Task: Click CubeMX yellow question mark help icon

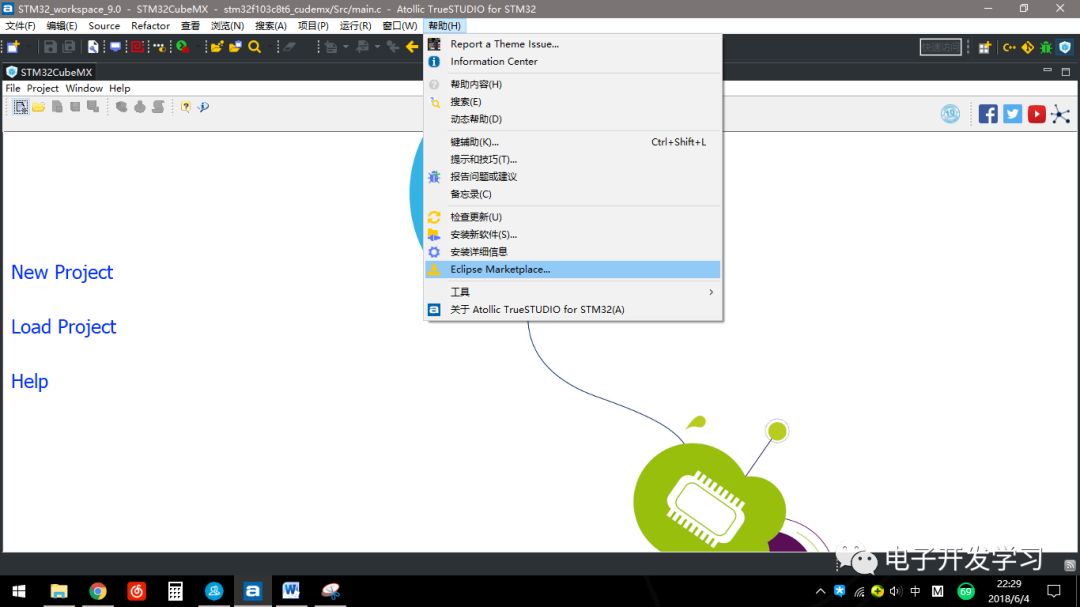Action: point(185,107)
